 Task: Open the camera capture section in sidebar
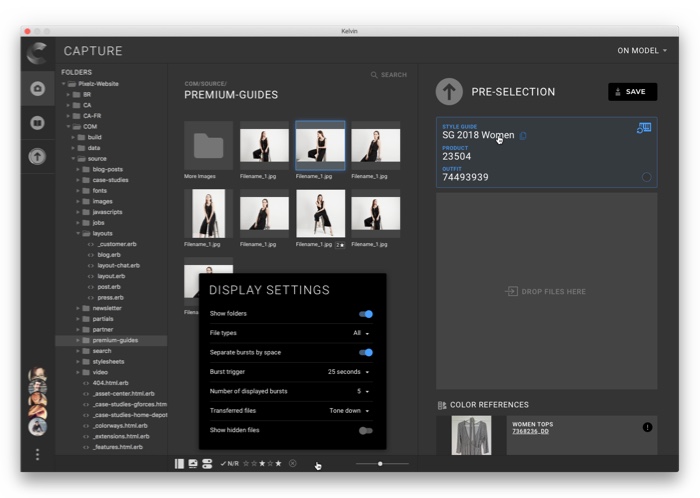point(38,89)
